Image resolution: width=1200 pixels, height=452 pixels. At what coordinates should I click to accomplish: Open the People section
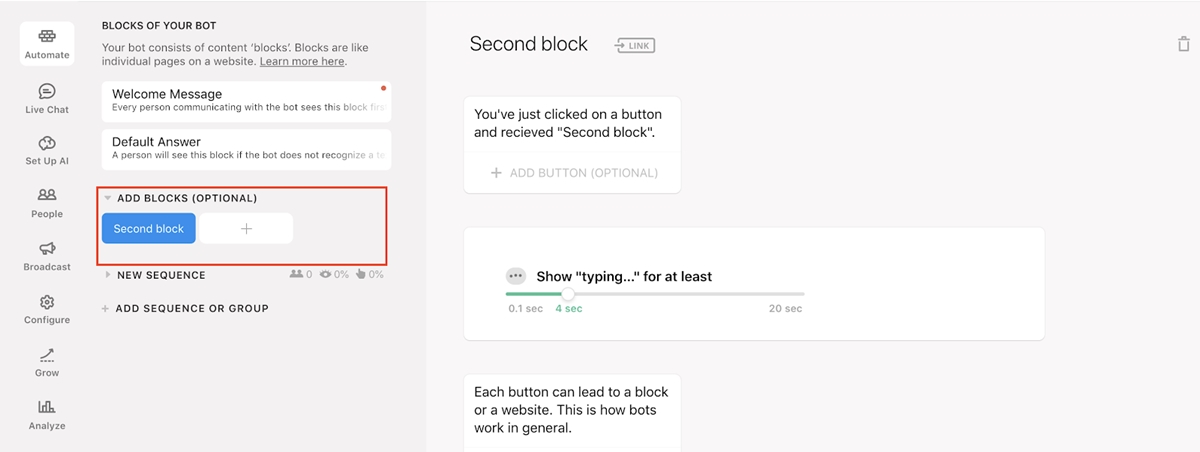pyautogui.click(x=47, y=204)
